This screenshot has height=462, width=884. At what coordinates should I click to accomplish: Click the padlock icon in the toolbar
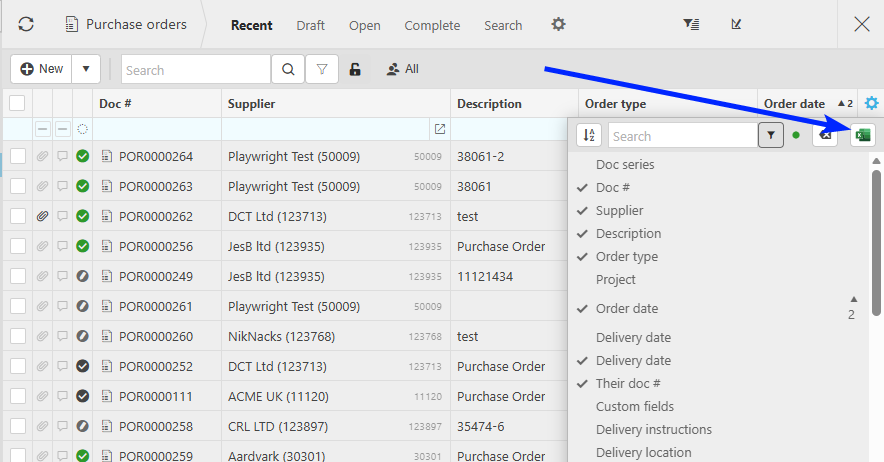point(354,70)
